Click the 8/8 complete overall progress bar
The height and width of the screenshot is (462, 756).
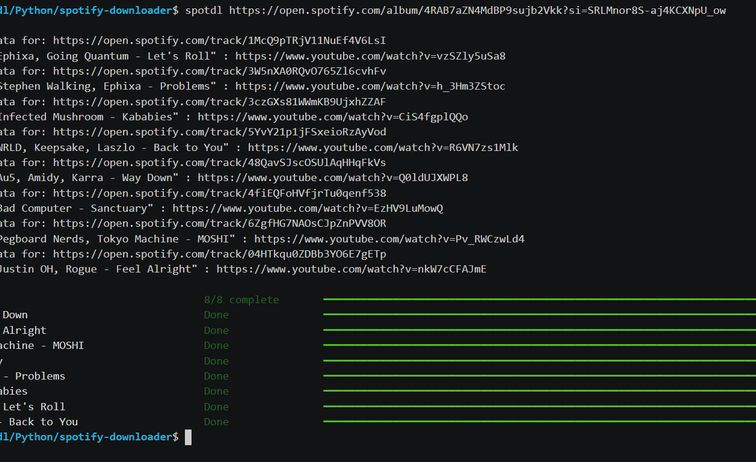click(x=538, y=299)
